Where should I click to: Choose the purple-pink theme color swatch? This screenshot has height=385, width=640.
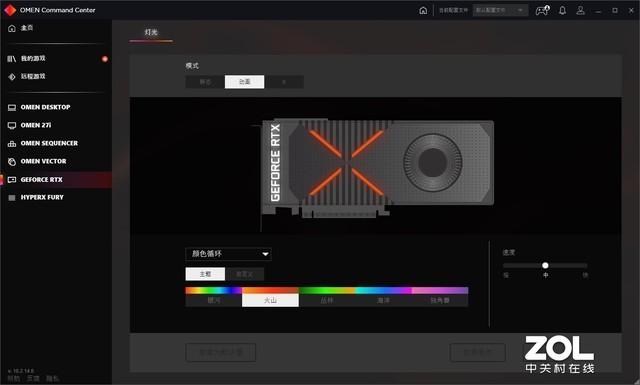coord(440,297)
